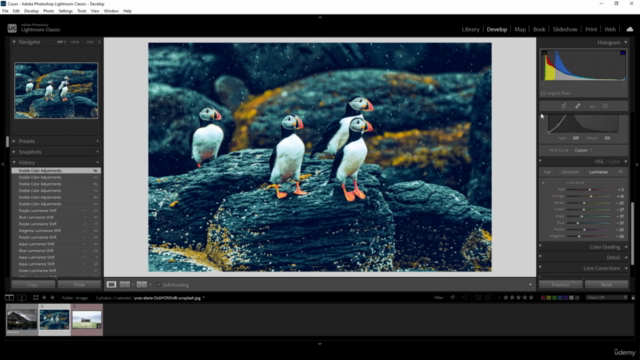Click the flagged filter icon
Viewport: 640px width, 360px height.
pos(452,298)
